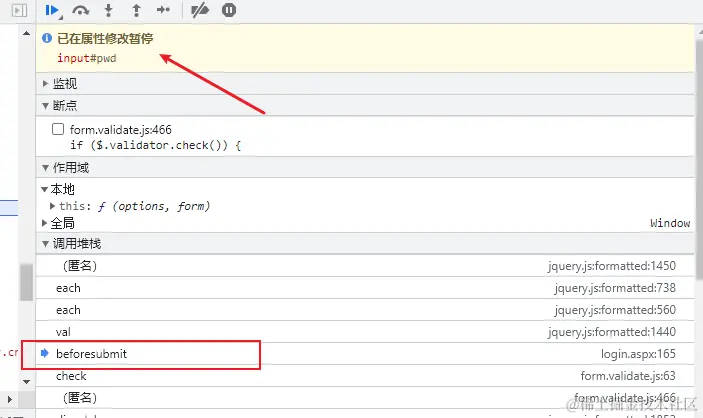The image size is (703, 418).
Task: Toggle pause on exceptions
Action: [x=229, y=10]
